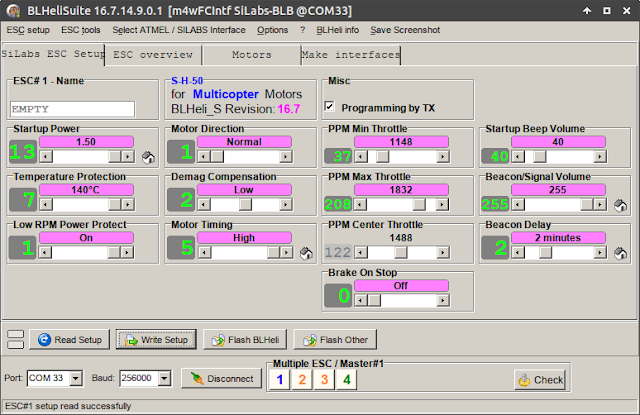Viewport: 640px width, 415px height.
Task: Decrease Temperature Protection with left arrow
Action: pyautogui.click(x=46, y=205)
